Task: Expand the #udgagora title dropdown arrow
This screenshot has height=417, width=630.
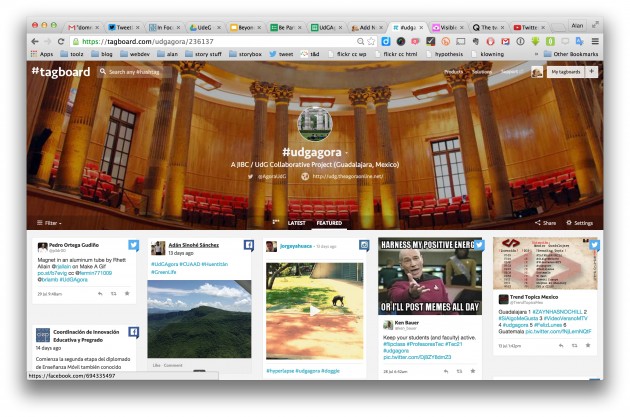Action: pyautogui.click(x=346, y=153)
